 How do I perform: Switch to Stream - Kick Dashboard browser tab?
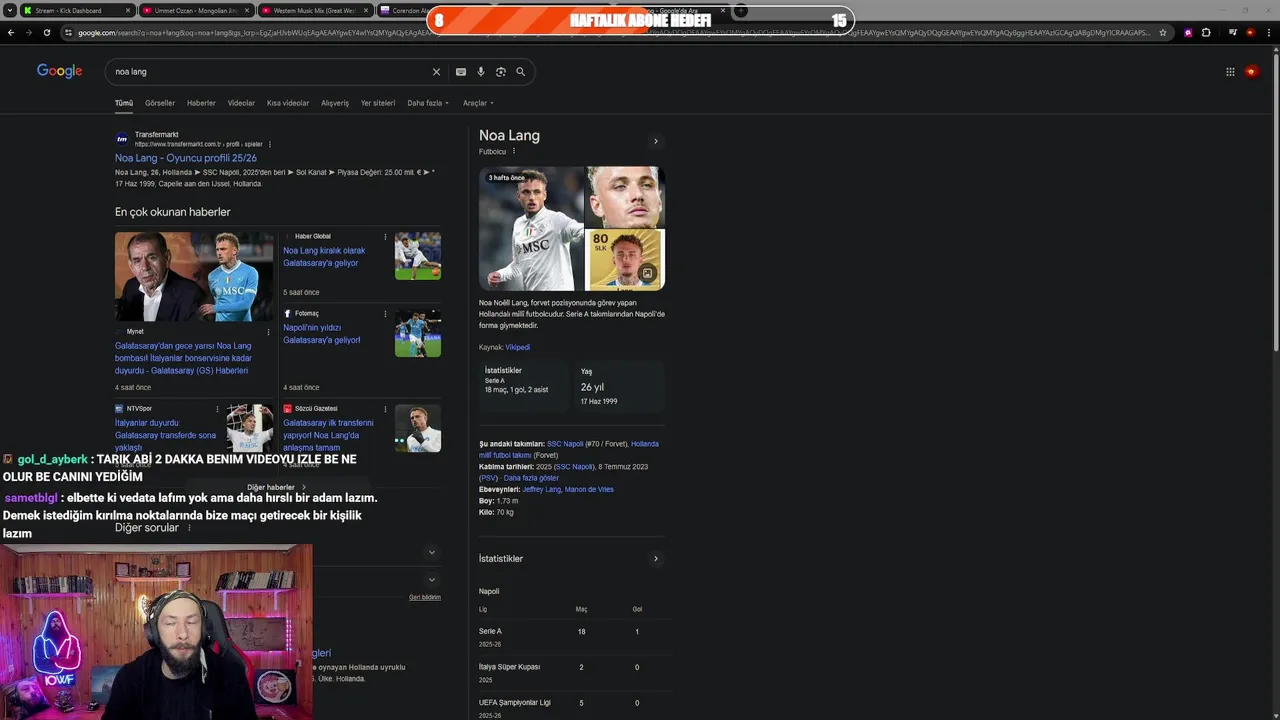76,11
